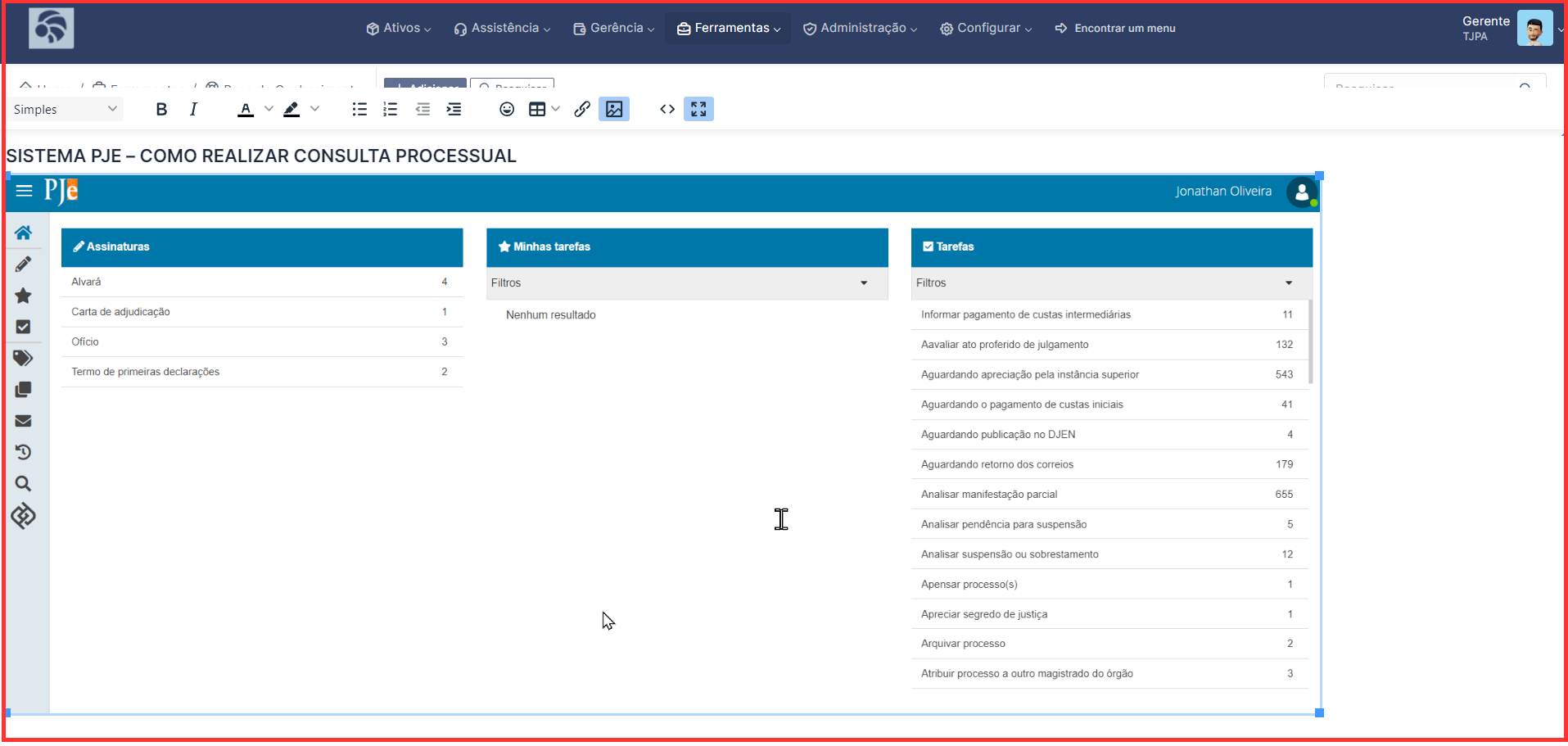Open the insert image tool
Screen dimensions: 1568x746
[x=614, y=109]
